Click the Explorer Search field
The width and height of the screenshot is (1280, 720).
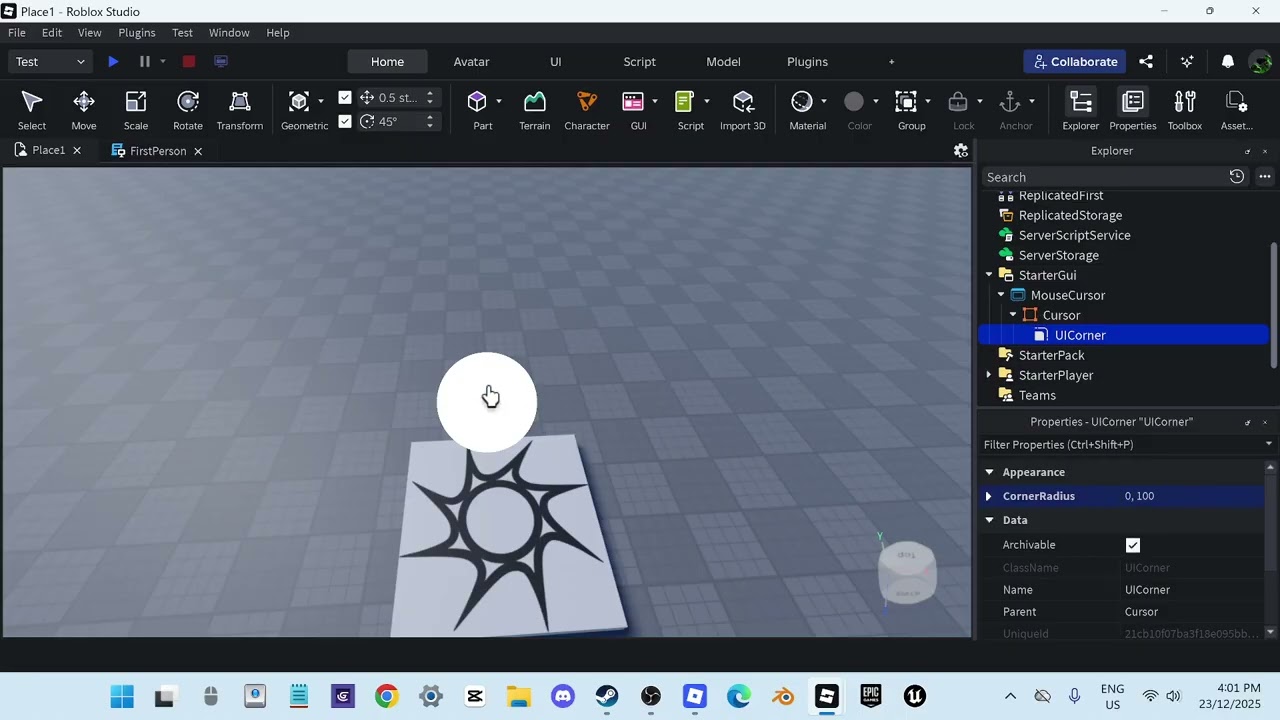click(x=1103, y=177)
